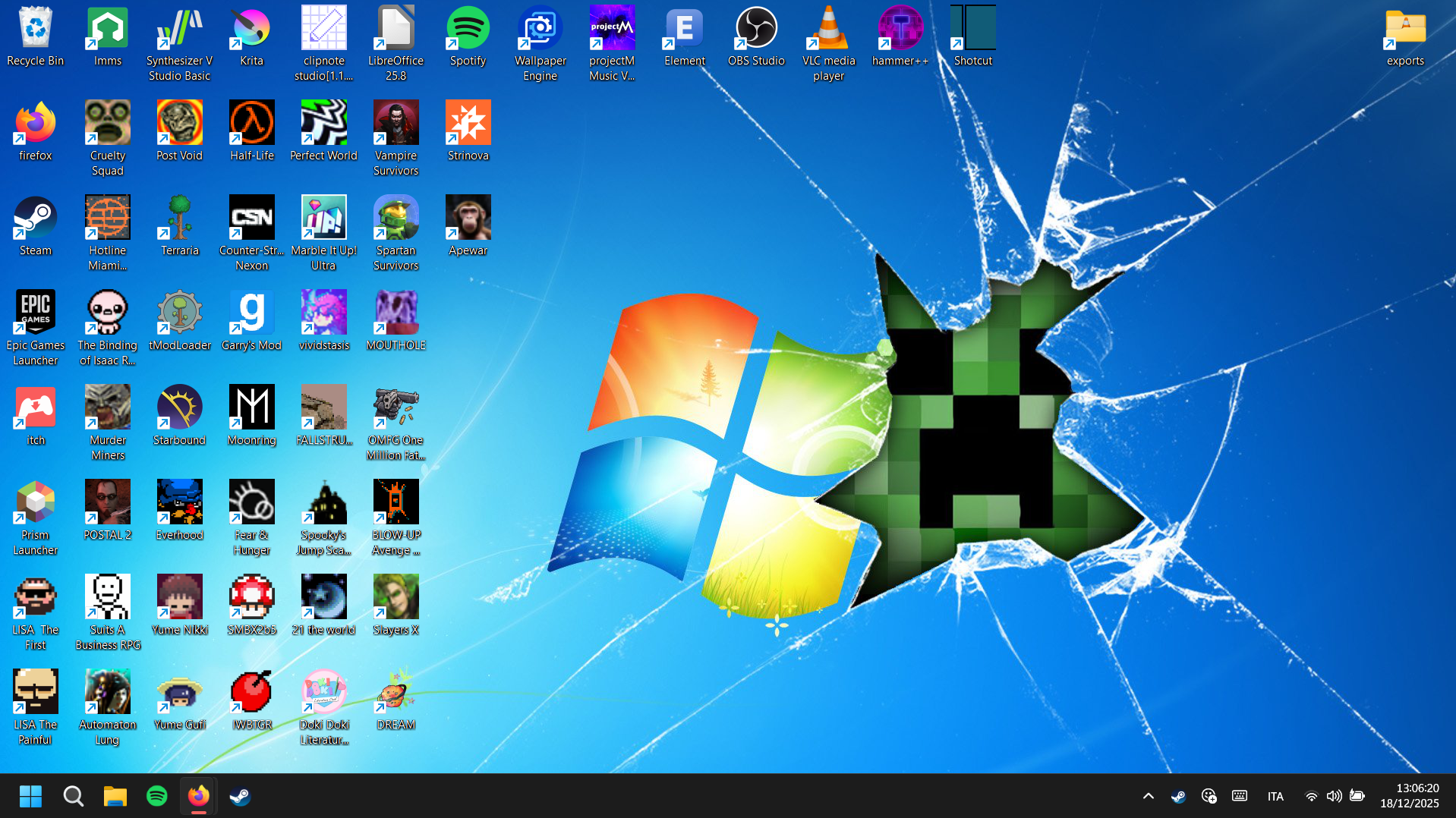Select the SMBX2b5 mushroom icon

point(251,606)
